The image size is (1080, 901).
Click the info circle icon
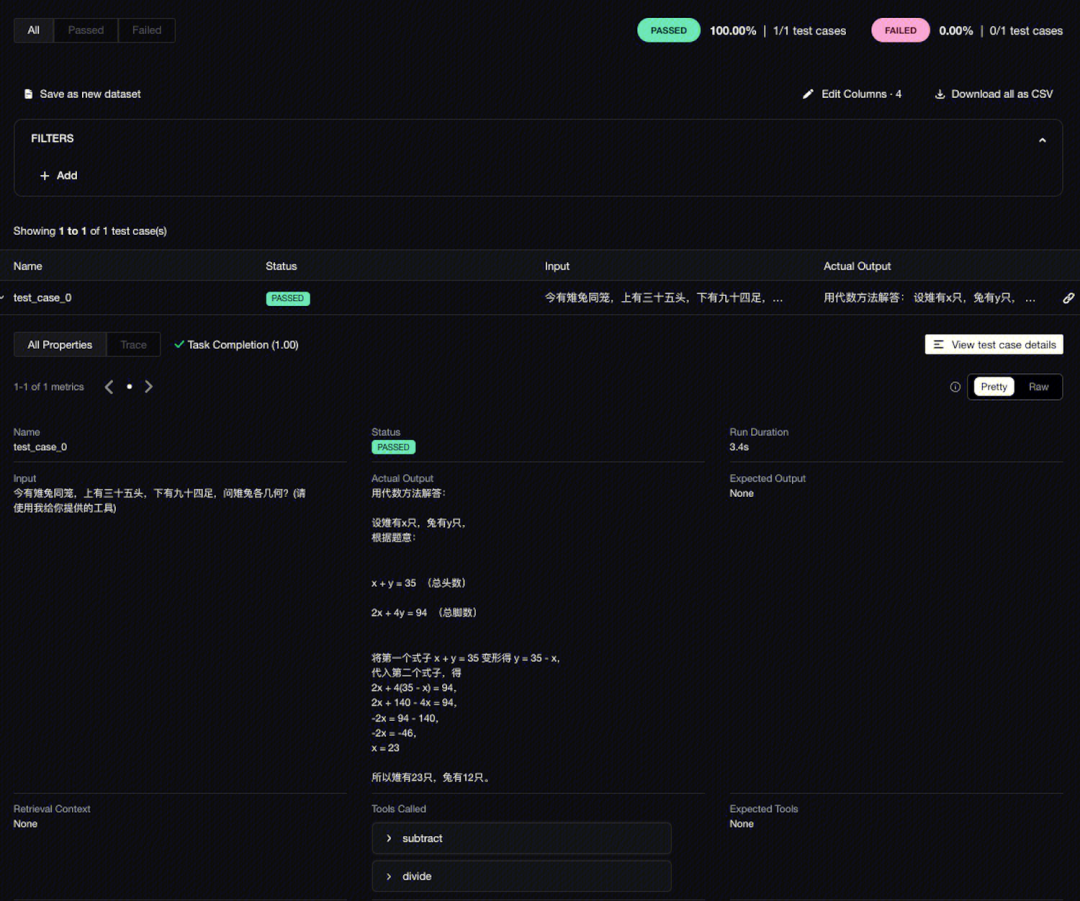click(955, 387)
